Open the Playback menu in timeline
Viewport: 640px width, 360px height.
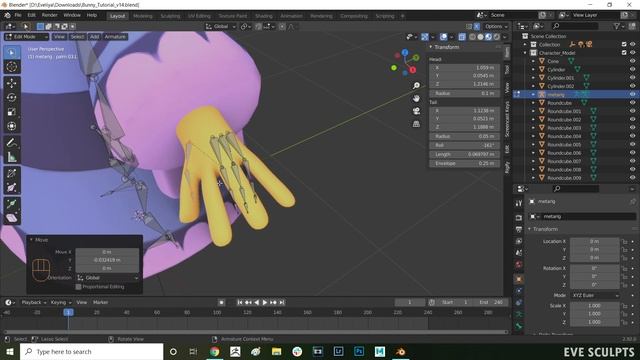[34, 302]
